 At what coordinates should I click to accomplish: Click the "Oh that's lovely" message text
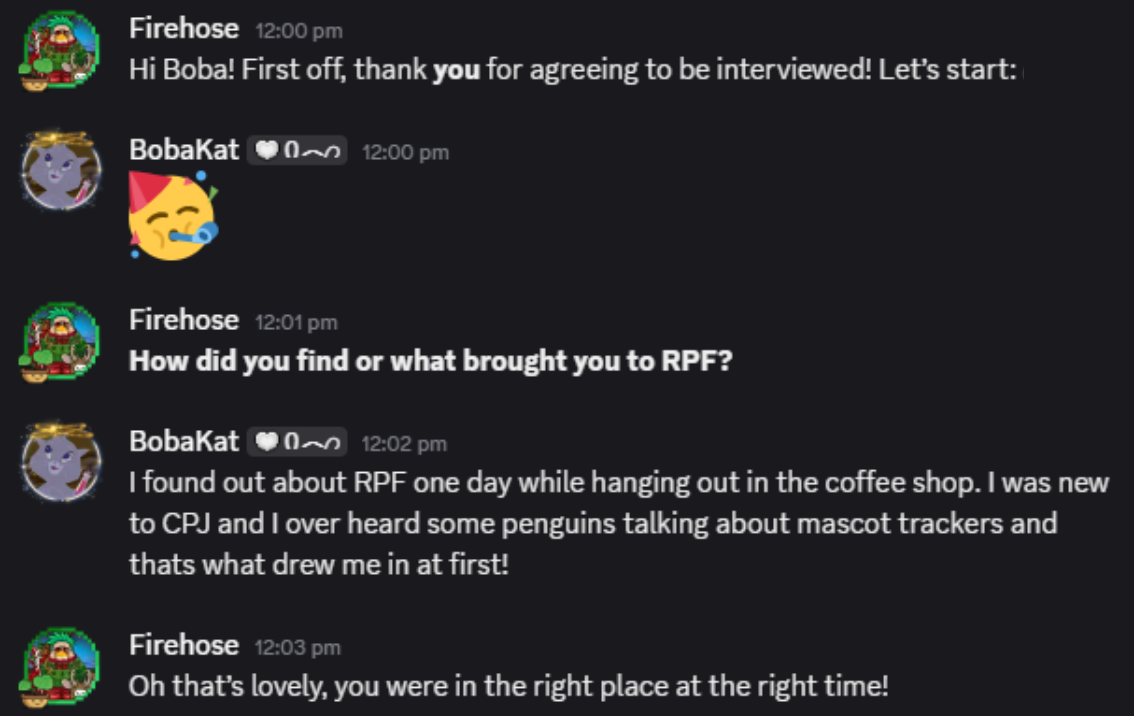(508, 687)
